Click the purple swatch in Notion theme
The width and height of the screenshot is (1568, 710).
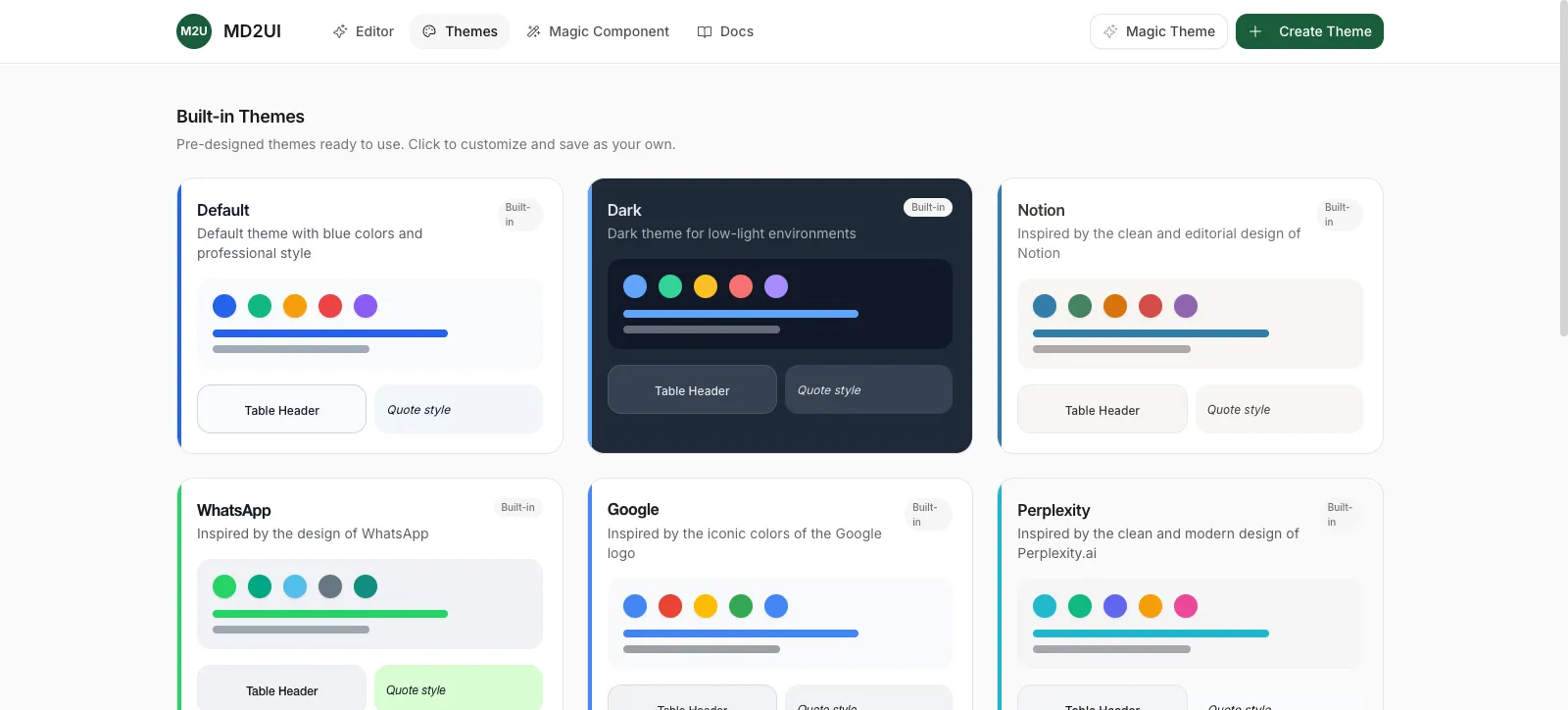pyautogui.click(x=1186, y=306)
